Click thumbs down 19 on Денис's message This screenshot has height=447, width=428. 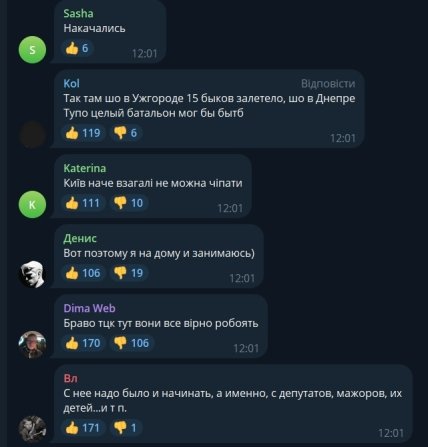point(129,273)
